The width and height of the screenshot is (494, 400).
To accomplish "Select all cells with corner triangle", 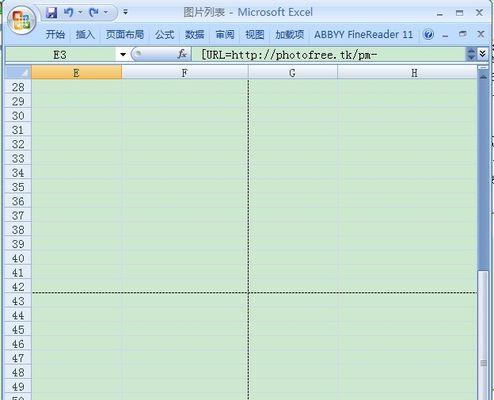I will pos(18,72).
